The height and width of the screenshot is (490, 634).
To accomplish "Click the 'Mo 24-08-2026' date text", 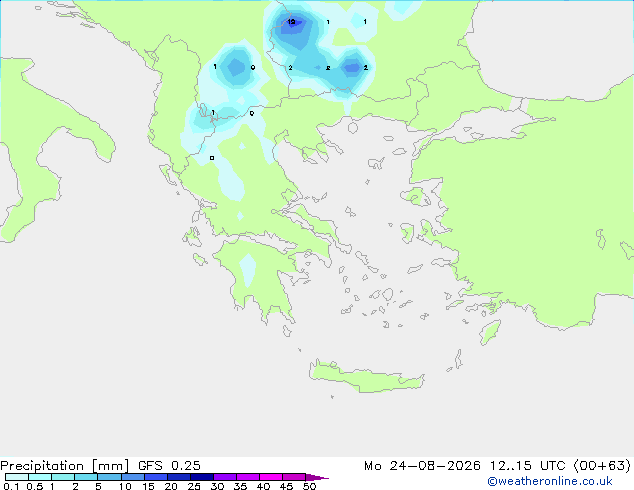I will (422, 466).
